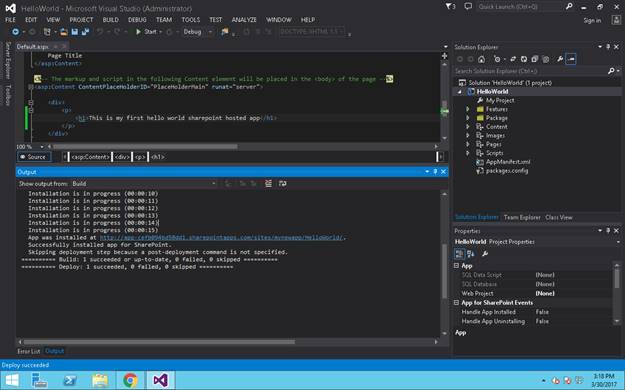The width and height of the screenshot is (625, 390).
Task: Click the Windows Start button
Action: coord(12,380)
